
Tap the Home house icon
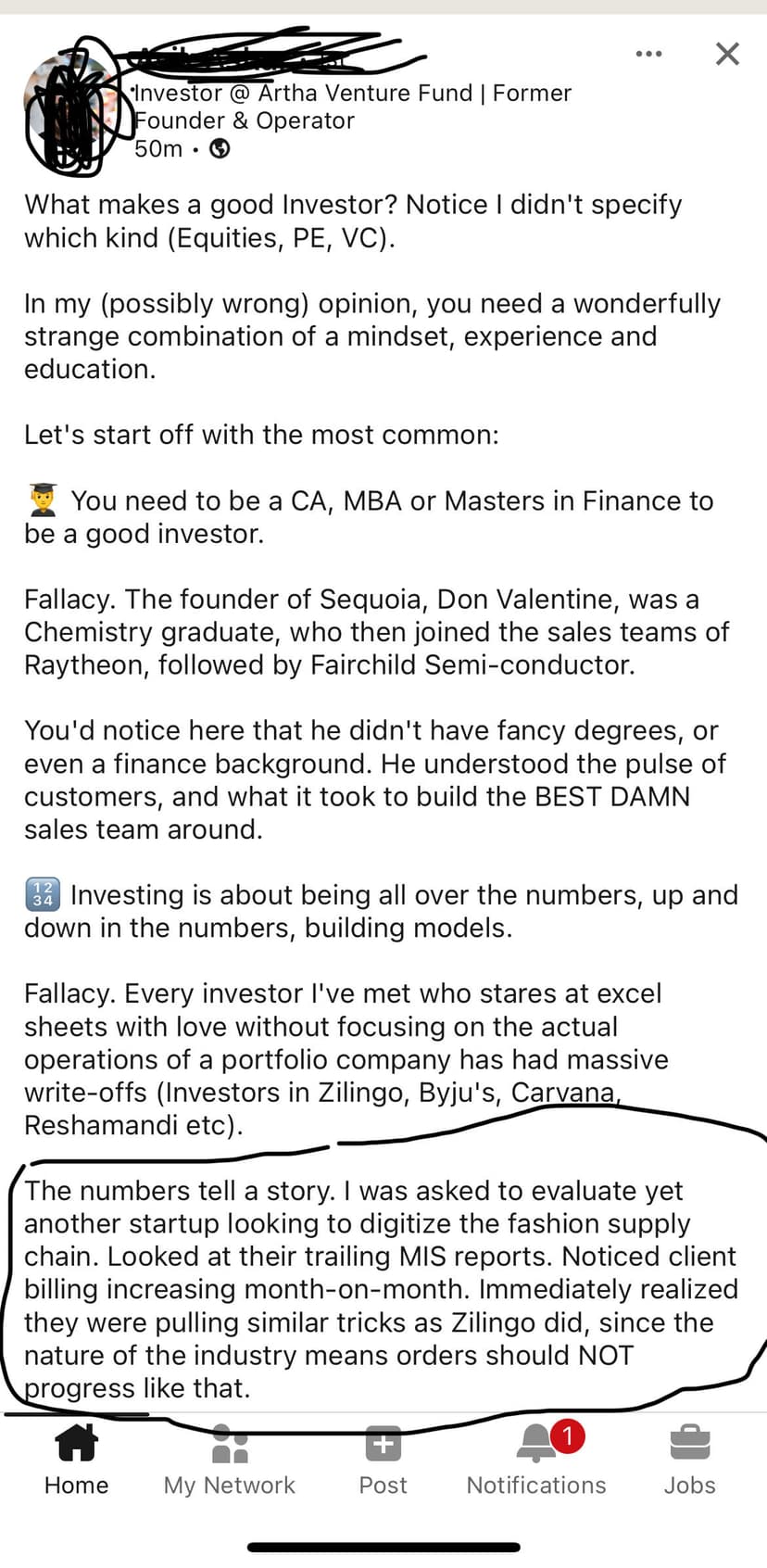point(76,1442)
